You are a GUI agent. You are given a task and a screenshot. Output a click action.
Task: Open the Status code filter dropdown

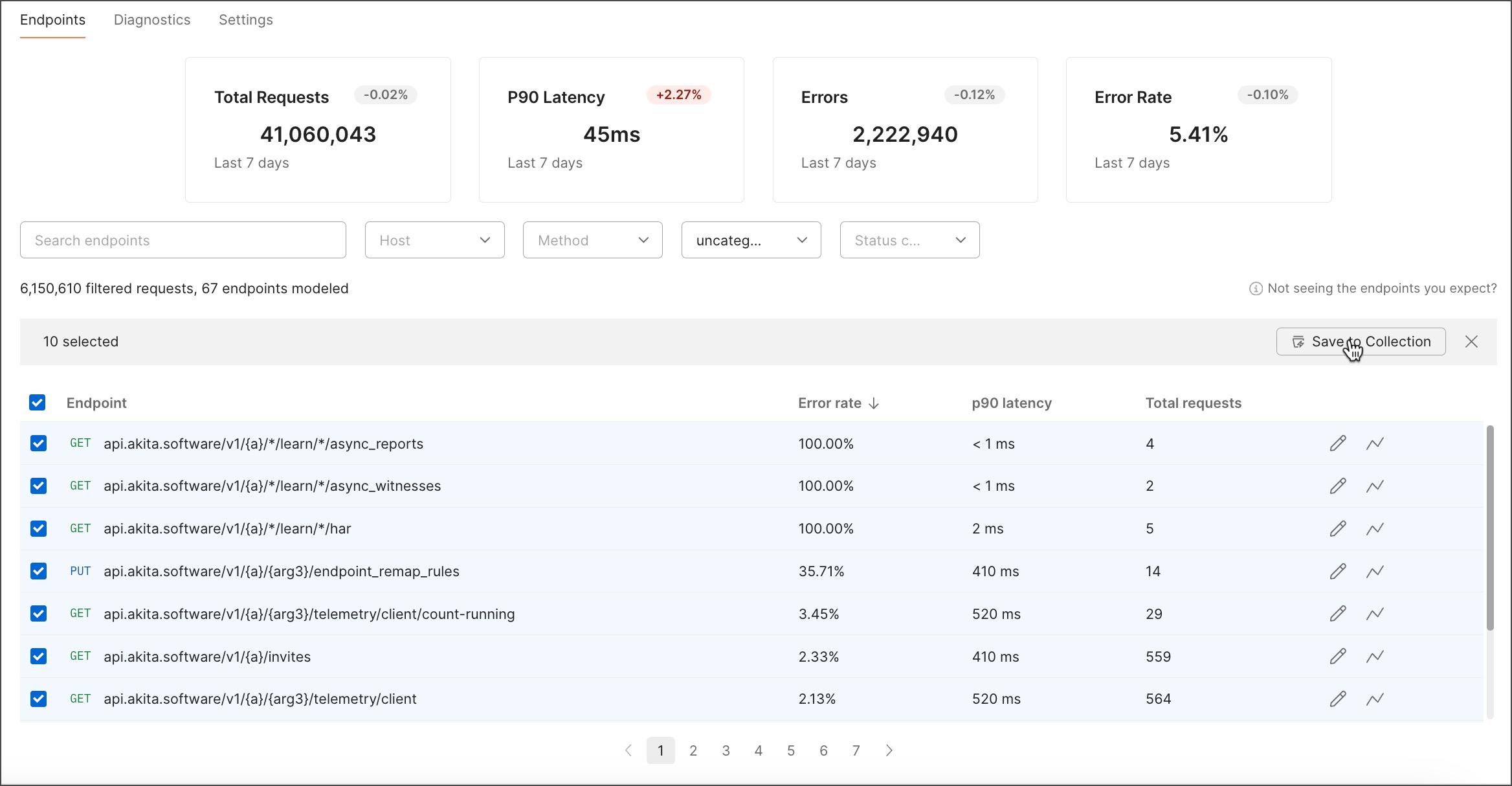[x=909, y=240]
